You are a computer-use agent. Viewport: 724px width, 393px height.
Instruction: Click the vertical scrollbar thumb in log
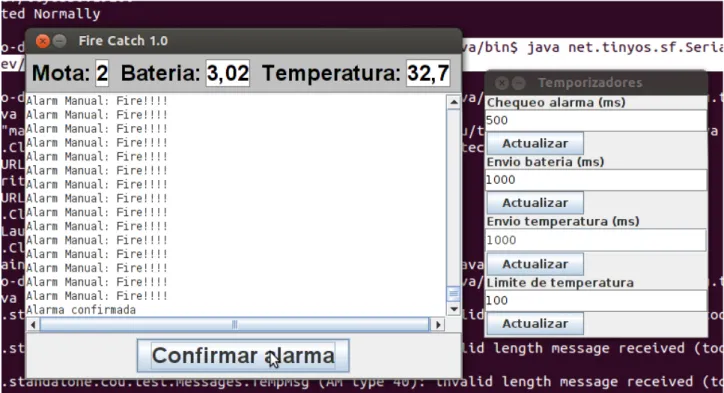[453, 294]
